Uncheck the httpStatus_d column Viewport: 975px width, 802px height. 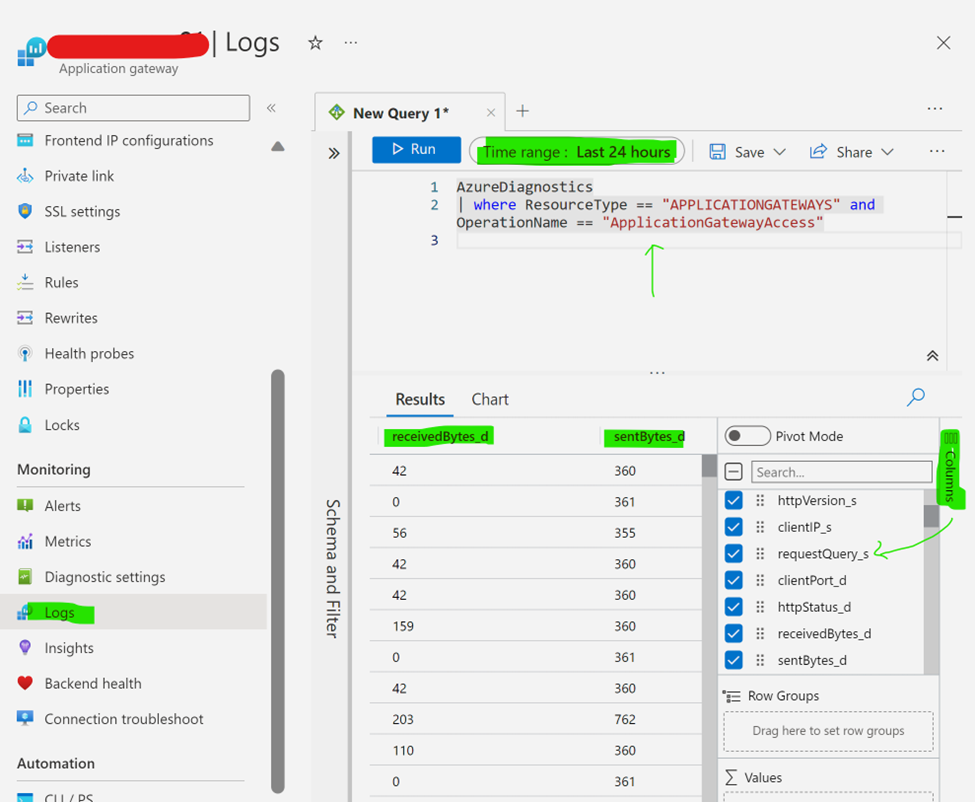click(x=734, y=607)
